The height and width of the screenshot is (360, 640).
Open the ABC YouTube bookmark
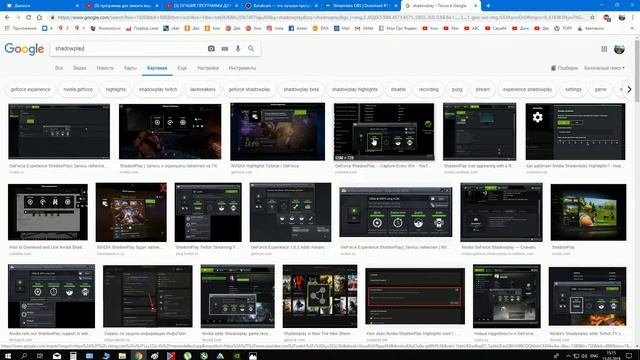click(x=471, y=28)
